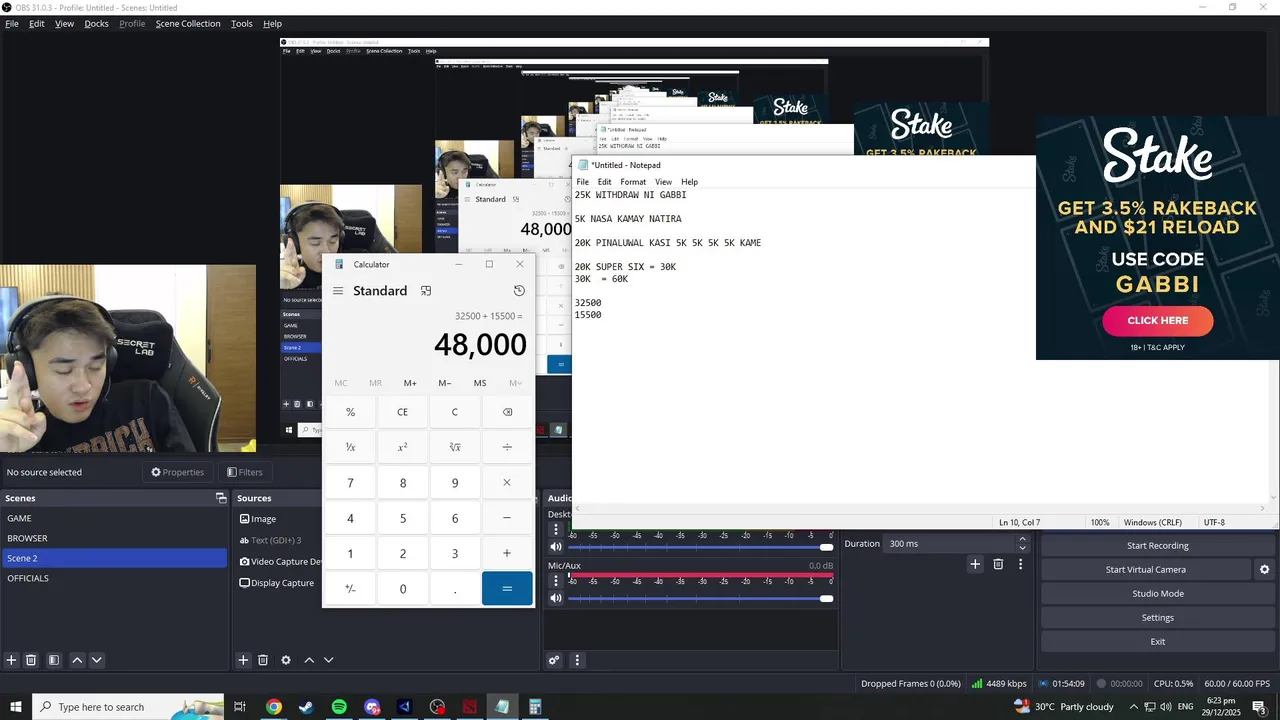1280x720 pixels.
Task: Select the OFFICIALS scene
Action: (x=114, y=578)
